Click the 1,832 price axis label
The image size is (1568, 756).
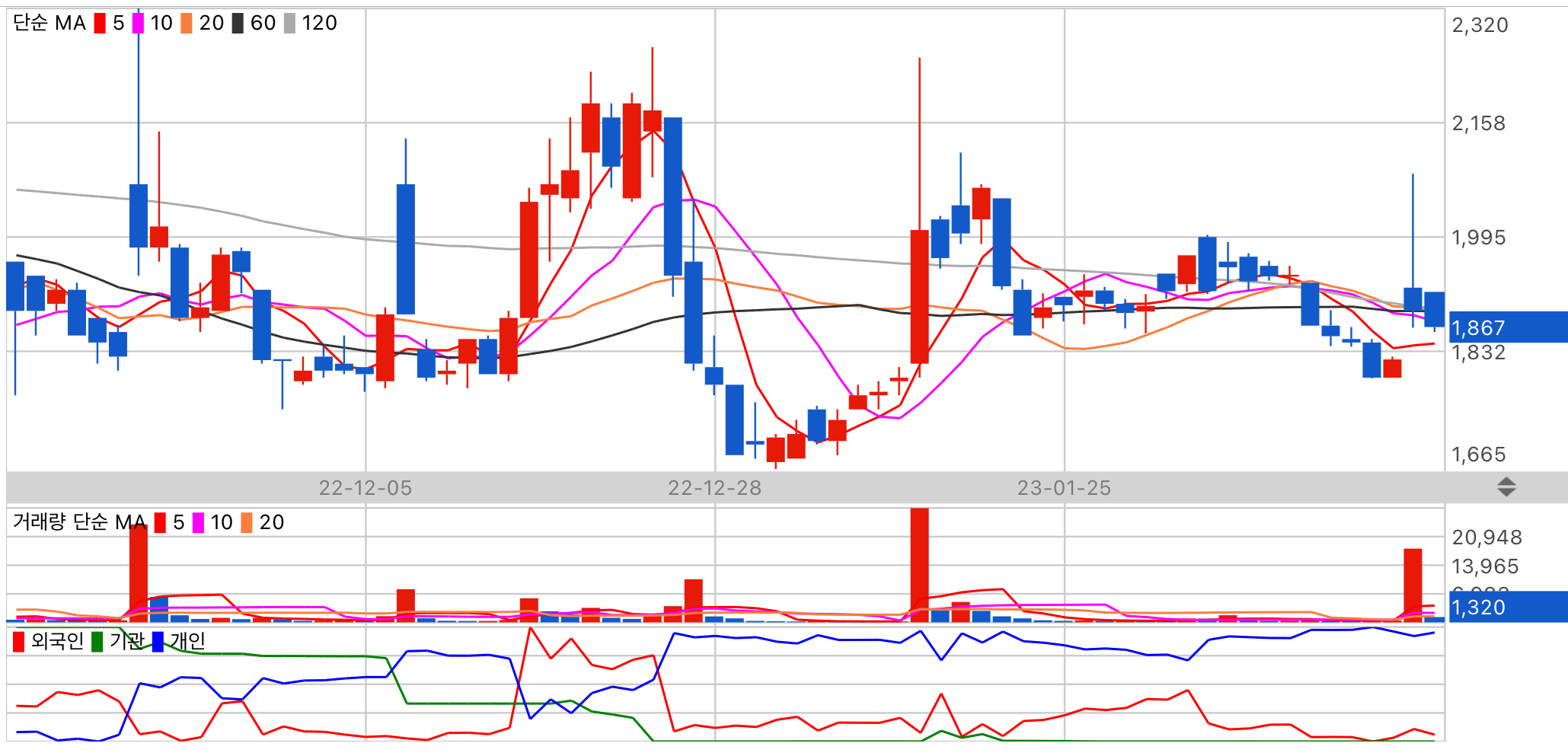pyautogui.click(x=1478, y=352)
